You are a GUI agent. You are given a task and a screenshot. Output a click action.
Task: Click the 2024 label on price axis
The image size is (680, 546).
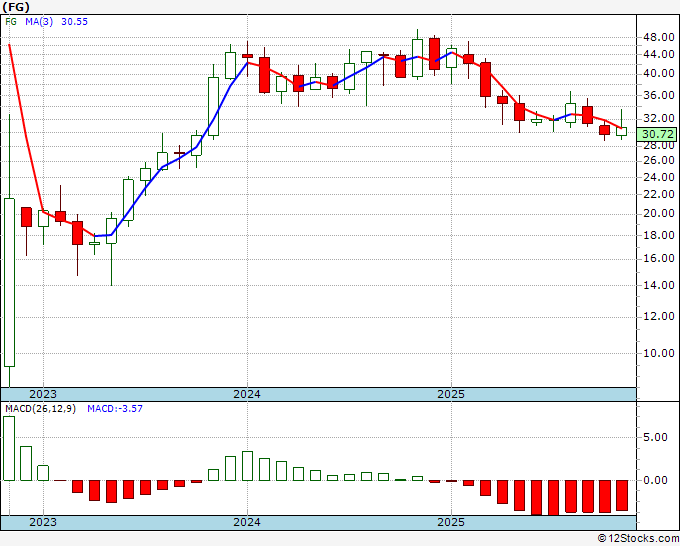click(247, 394)
